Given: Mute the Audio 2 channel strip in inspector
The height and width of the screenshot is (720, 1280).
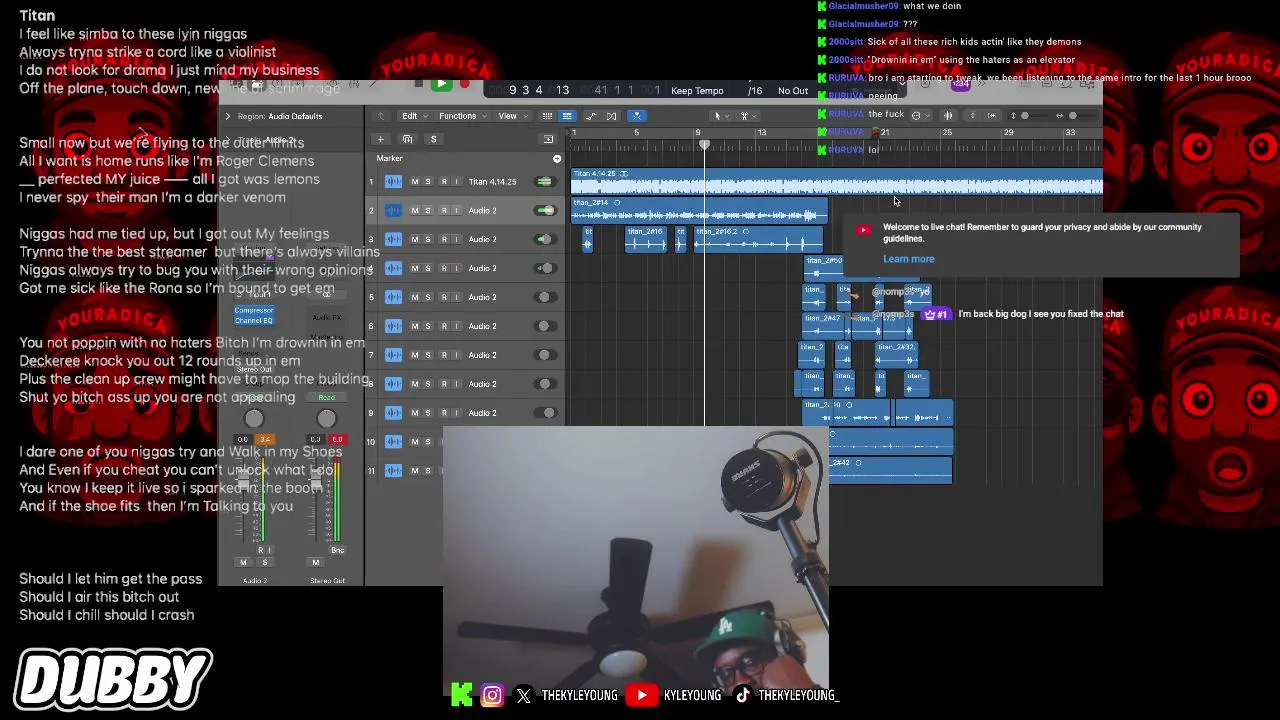Looking at the screenshot, I should coord(243,563).
